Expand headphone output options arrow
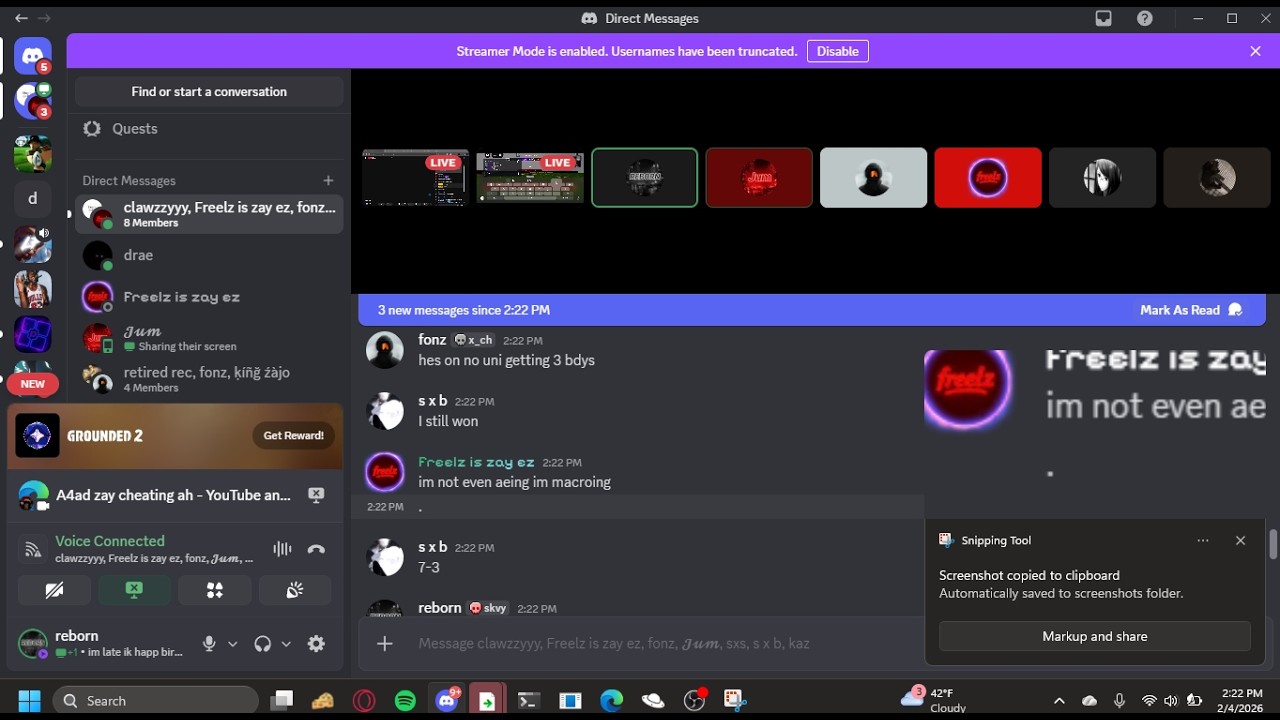The image size is (1280, 720). coord(286,644)
